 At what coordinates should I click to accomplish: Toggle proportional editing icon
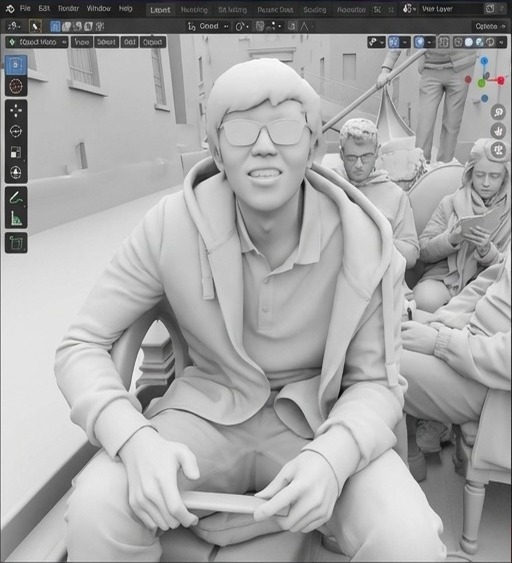point(292,26)
